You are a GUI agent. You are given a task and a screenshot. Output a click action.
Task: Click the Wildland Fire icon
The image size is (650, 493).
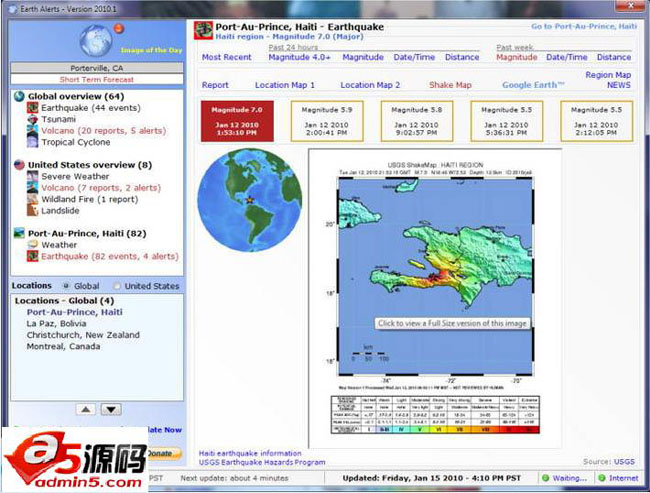(32, 199)
